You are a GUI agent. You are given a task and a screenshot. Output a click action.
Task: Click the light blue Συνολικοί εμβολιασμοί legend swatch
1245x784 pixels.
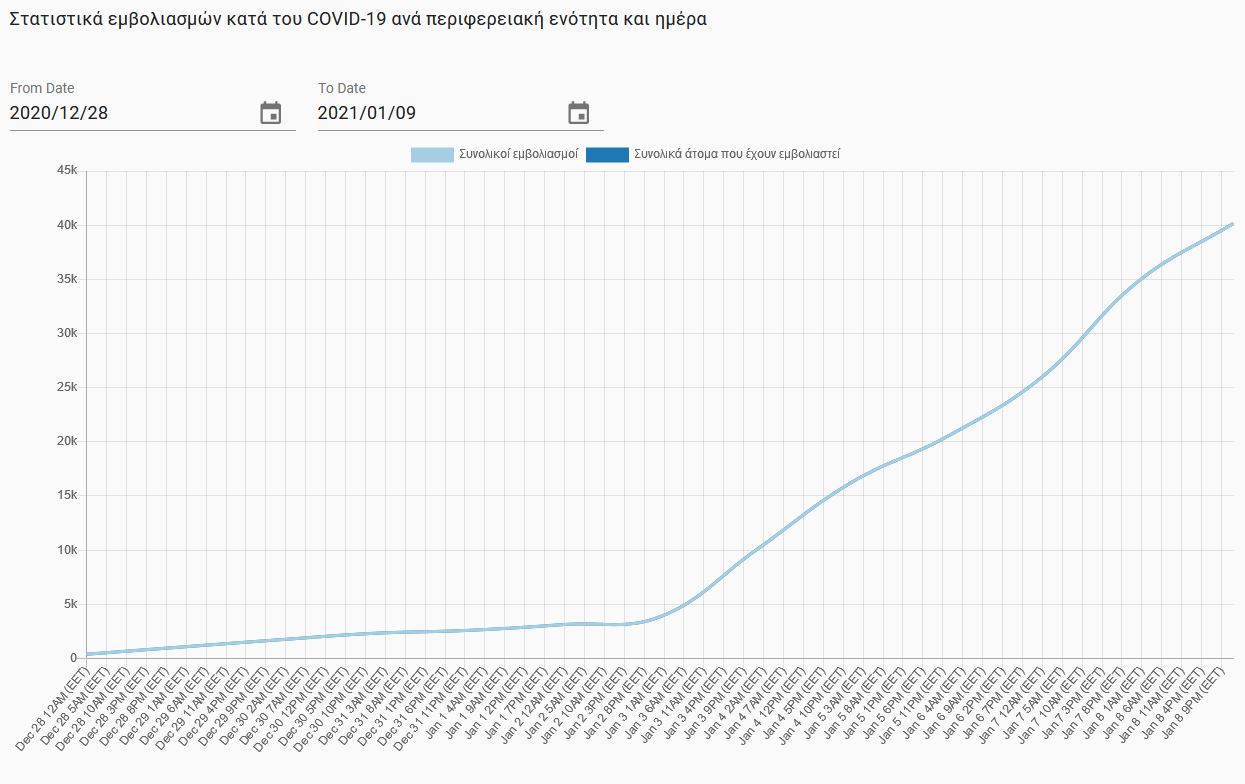tap(432, 155)
